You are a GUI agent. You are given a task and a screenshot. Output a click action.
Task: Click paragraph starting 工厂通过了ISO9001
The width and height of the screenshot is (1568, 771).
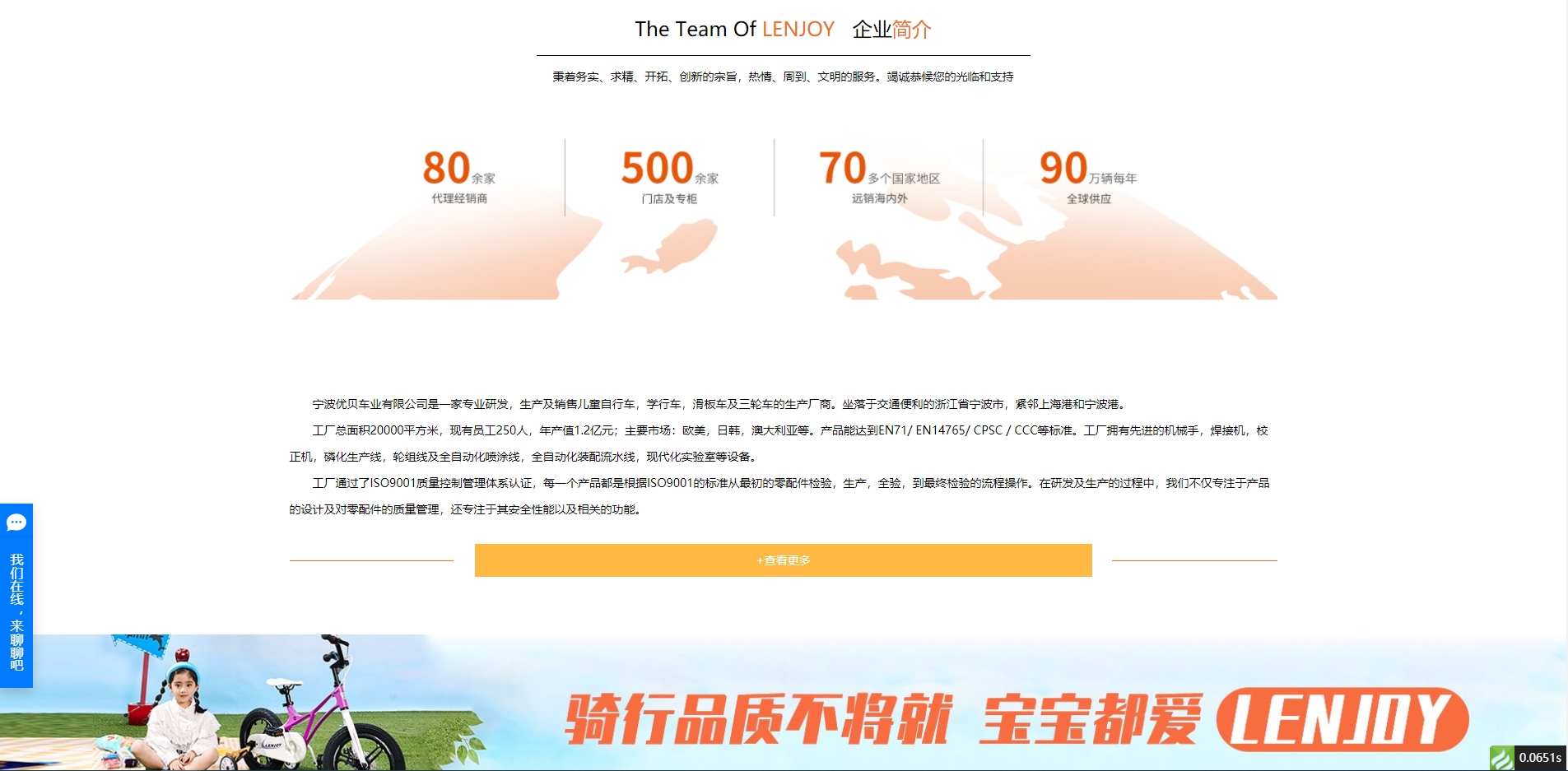click(779, 496)
